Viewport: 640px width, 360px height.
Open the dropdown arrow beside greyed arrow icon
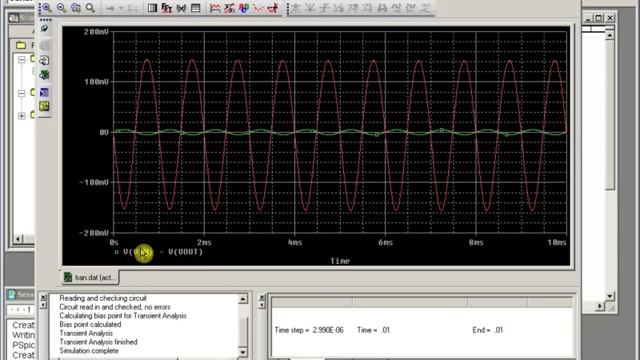click(121, 8)
